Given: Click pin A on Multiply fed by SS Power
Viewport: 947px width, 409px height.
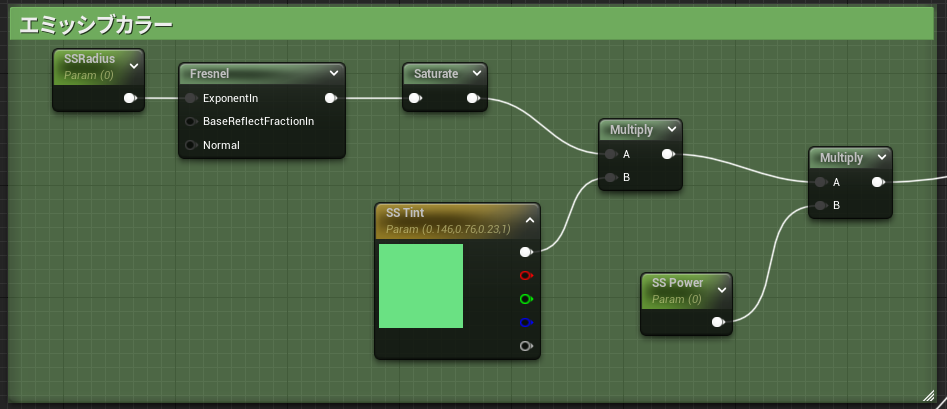Looking at the screenshot, I should click(821, 182).
